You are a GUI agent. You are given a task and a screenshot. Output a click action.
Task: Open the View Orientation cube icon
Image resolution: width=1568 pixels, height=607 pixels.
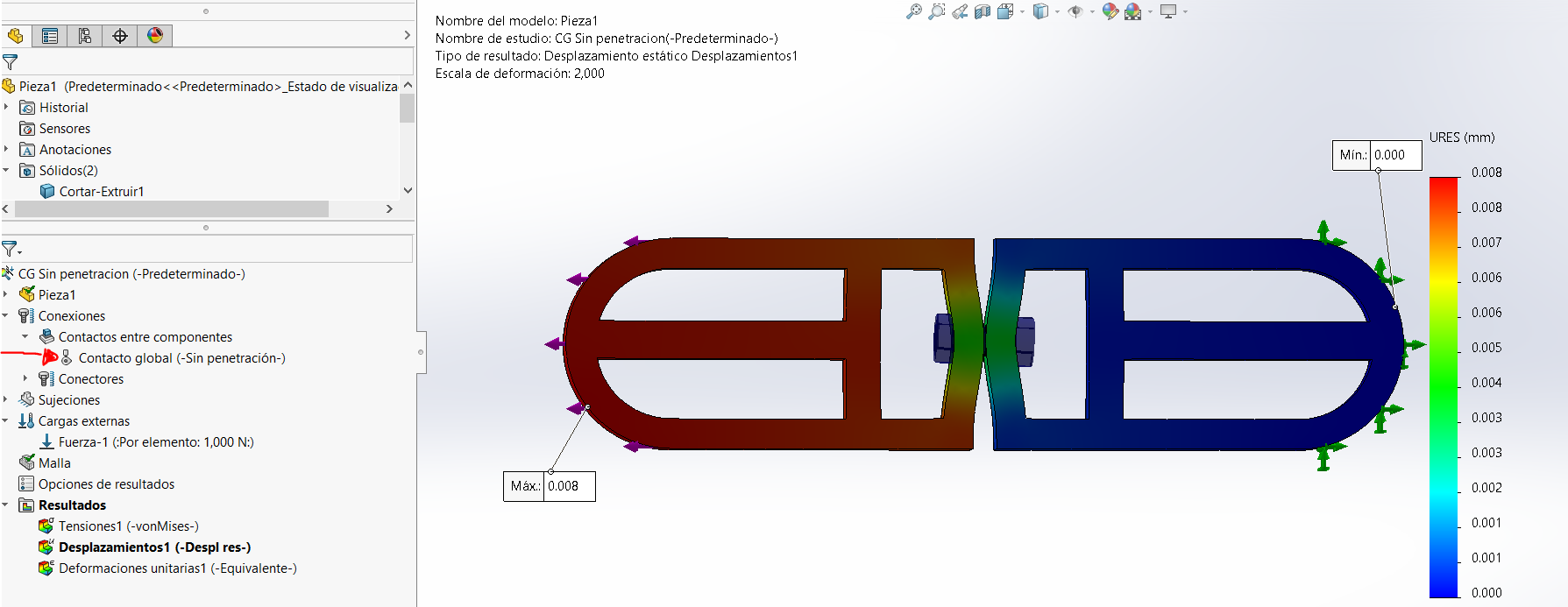[x=1005, y=11]
